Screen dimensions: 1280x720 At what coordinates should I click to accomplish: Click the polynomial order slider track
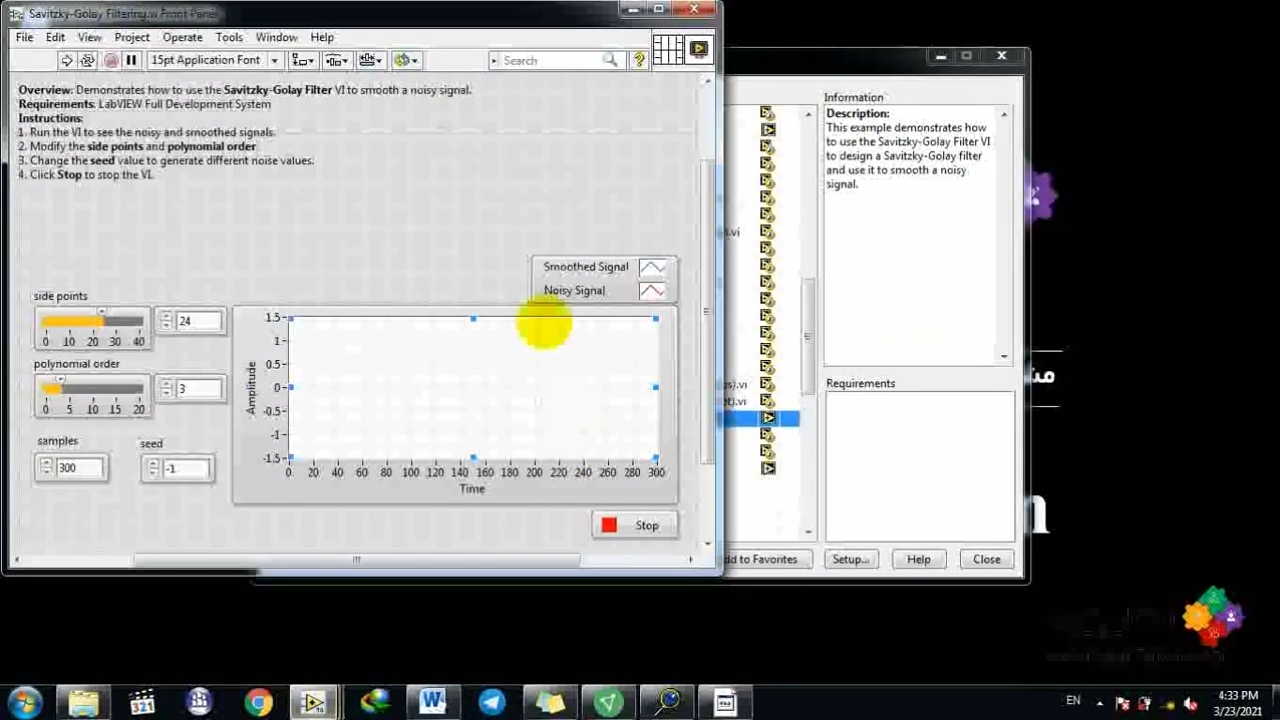pos(92,389)
